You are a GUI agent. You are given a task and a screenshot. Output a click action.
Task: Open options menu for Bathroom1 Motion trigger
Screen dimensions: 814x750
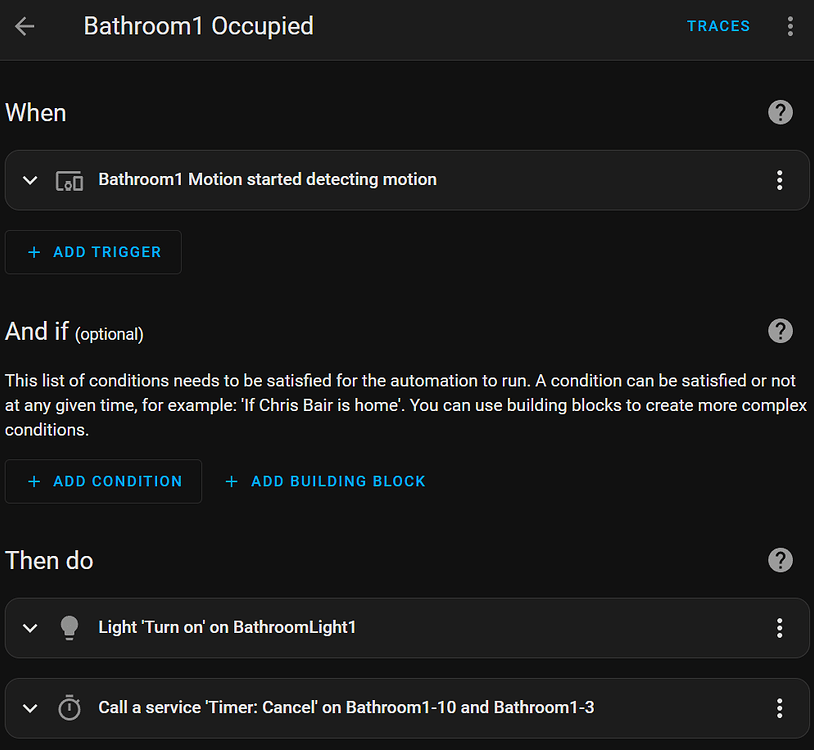coord(779,180)
